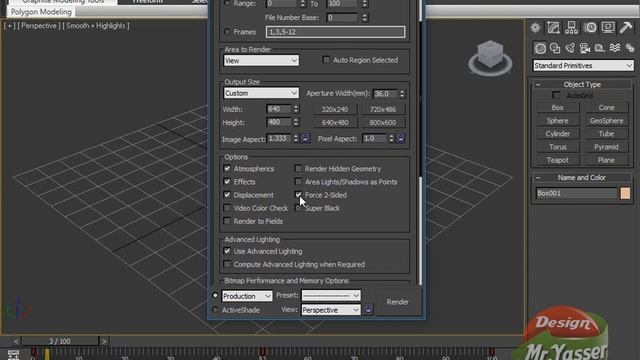Select the Systems category icon
The width and height of the screenshot is (640, 360).
point(630,48)
